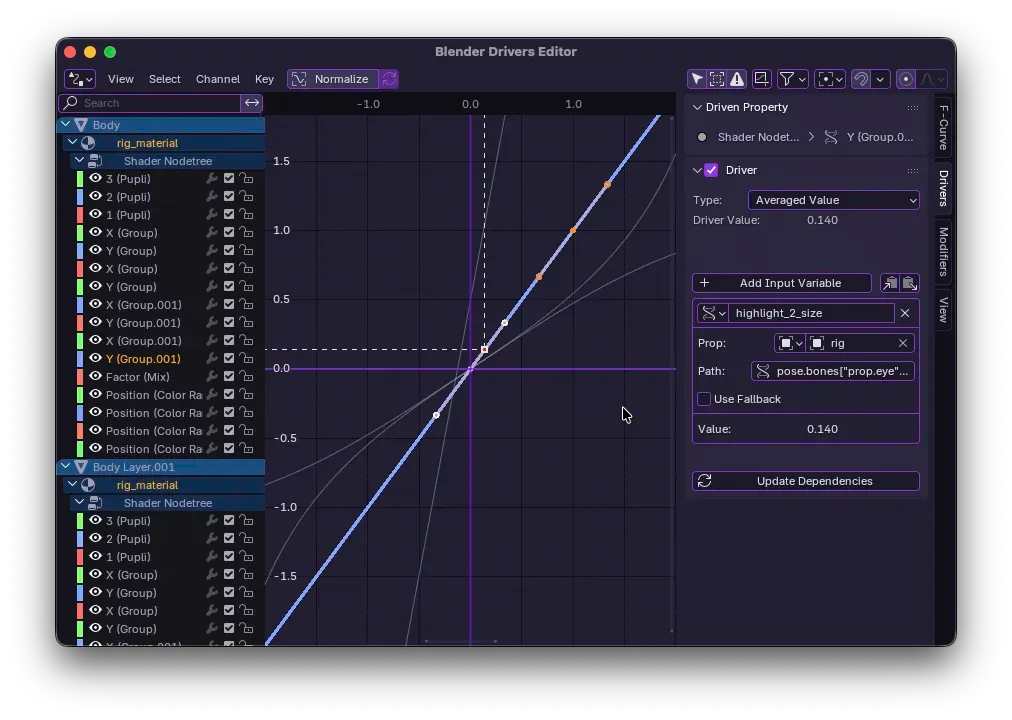Image resolution: width=1012 pixels, height=720 pixels.
Task: Hide the 2 (Pupli) channel with its eye toggle
Action: (x=96, y=196)
